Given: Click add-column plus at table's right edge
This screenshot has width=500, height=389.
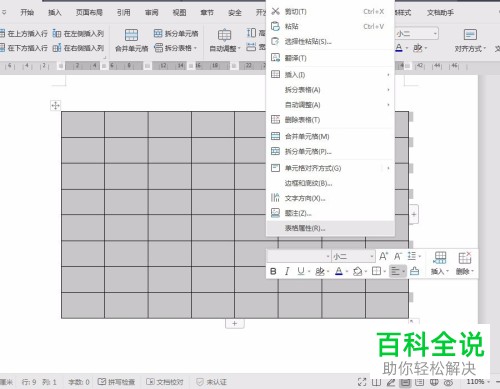Looking at the screenshot, I should (x=414, y=214).
